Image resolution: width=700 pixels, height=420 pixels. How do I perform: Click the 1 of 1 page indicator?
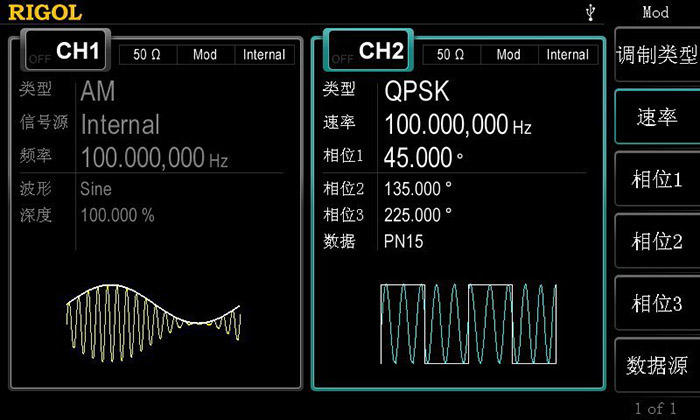tap(656, 408)
